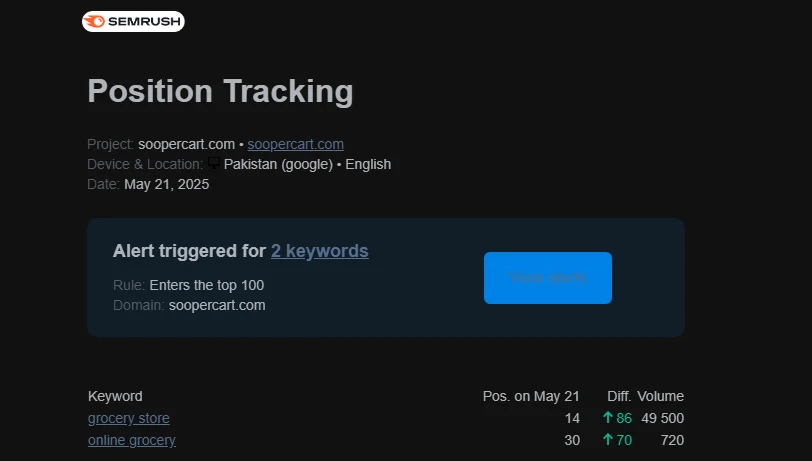812x461 pixels.
Task: Click the Volume column header
Action: point(660,396)
